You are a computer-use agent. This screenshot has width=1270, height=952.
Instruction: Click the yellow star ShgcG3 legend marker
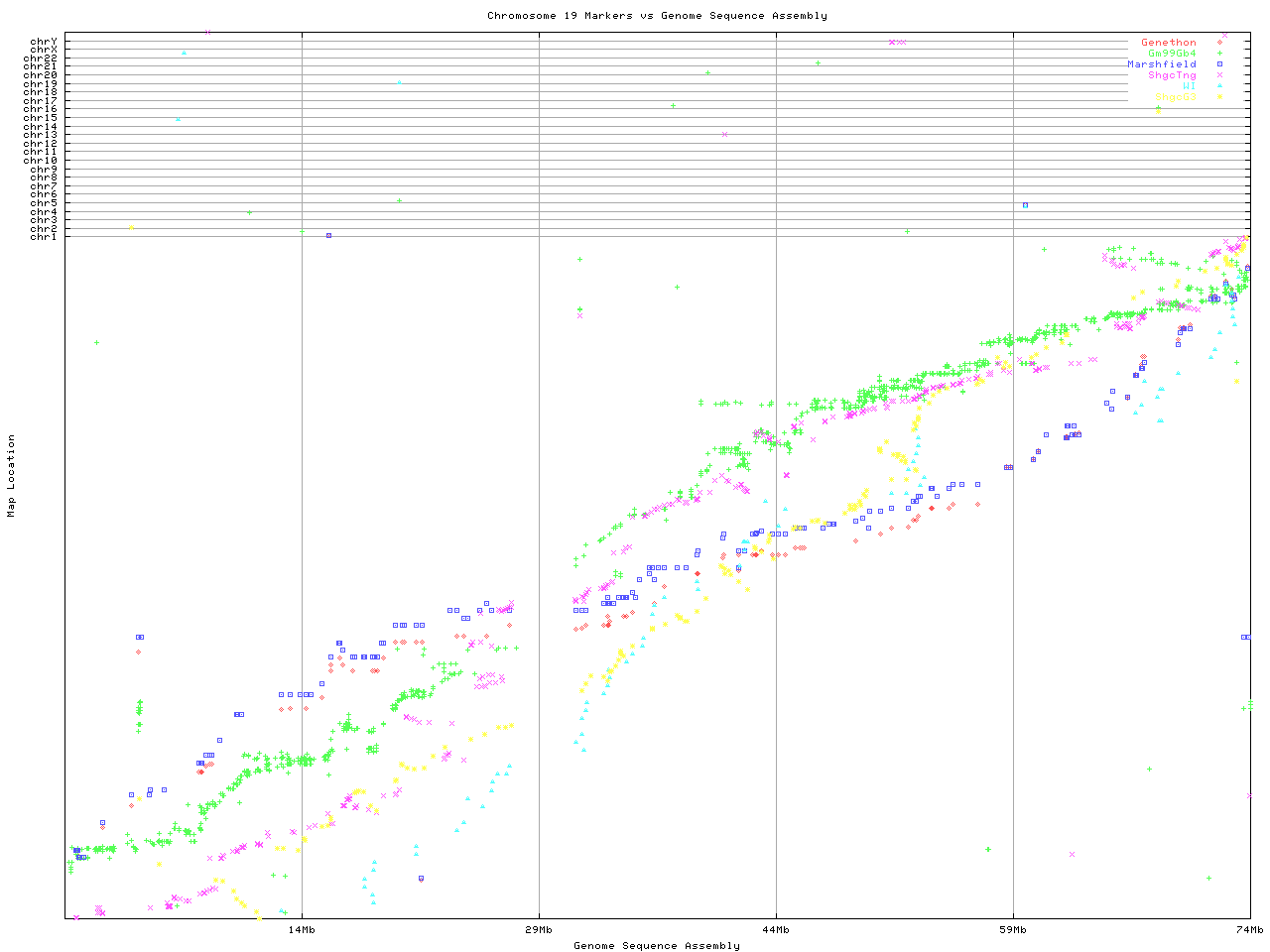coord(1219,97)
